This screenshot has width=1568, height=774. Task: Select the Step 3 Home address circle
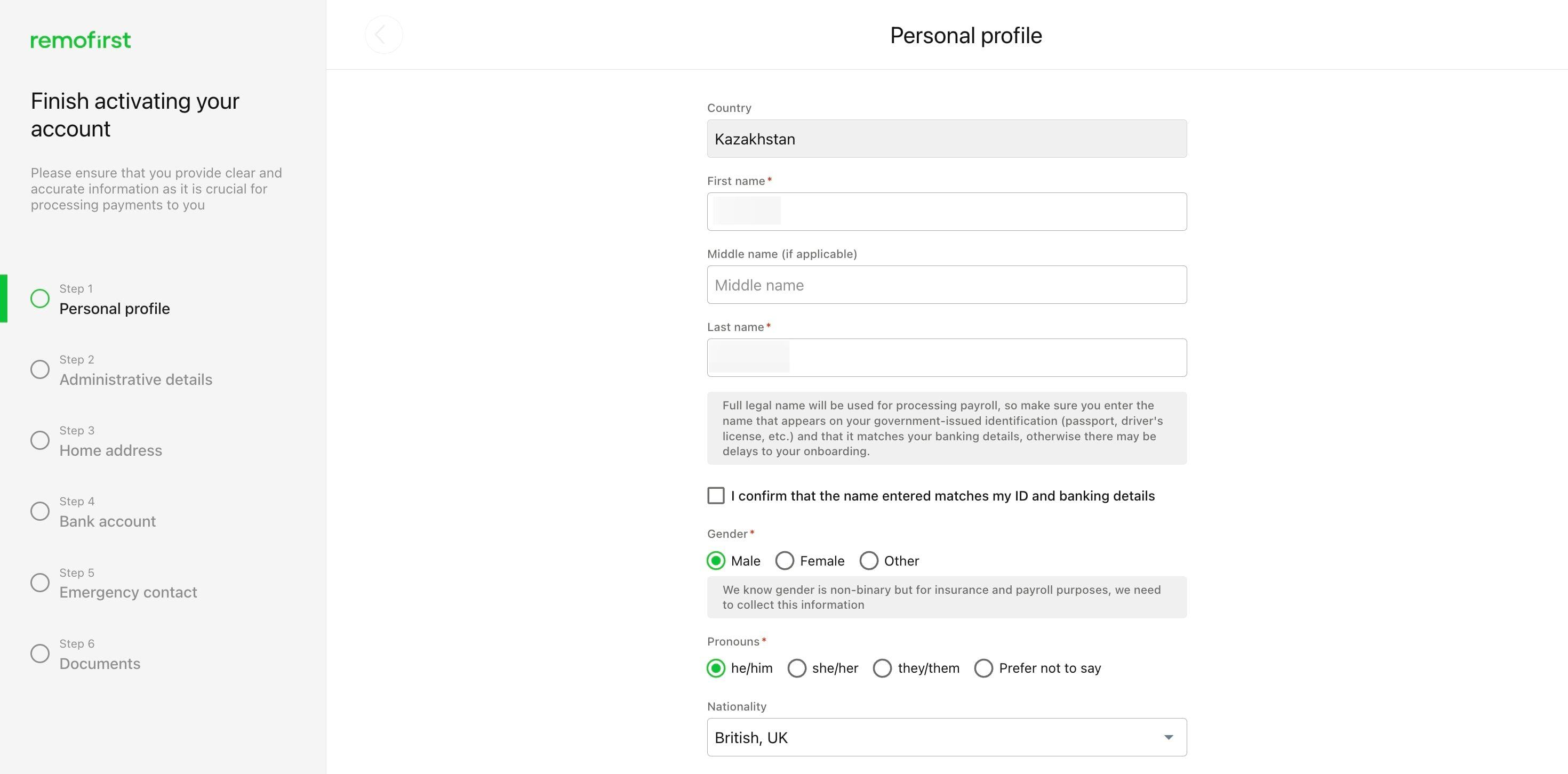pos(40,440)
